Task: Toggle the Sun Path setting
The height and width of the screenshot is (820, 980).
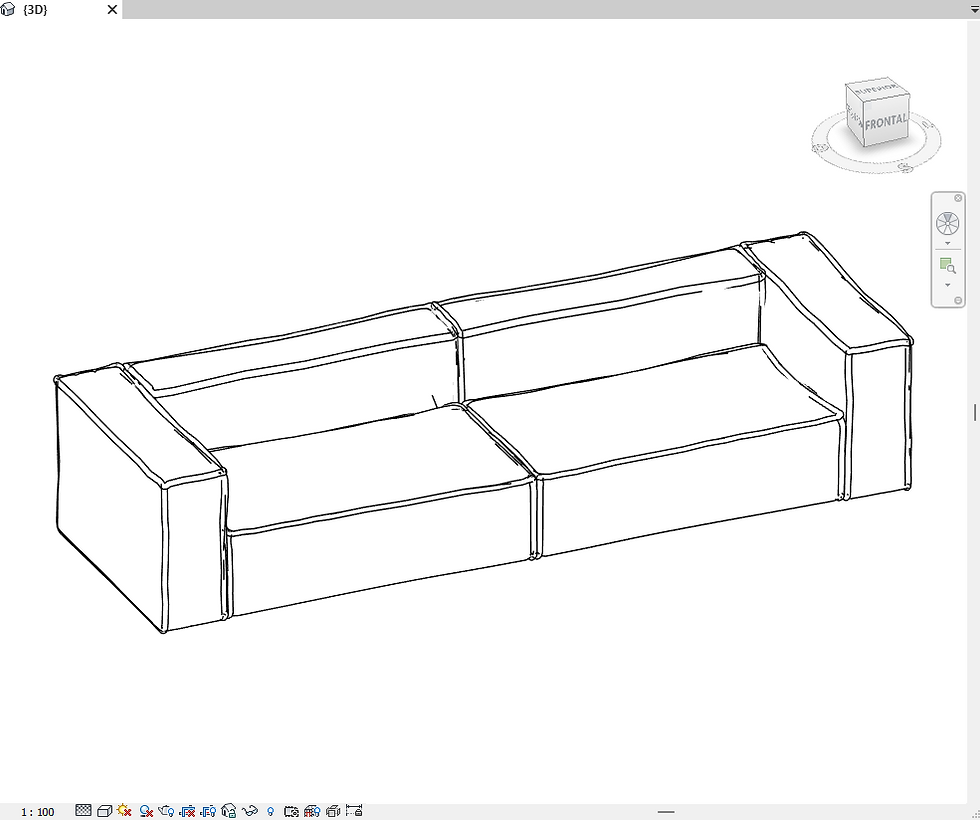Action: point(124,811)
